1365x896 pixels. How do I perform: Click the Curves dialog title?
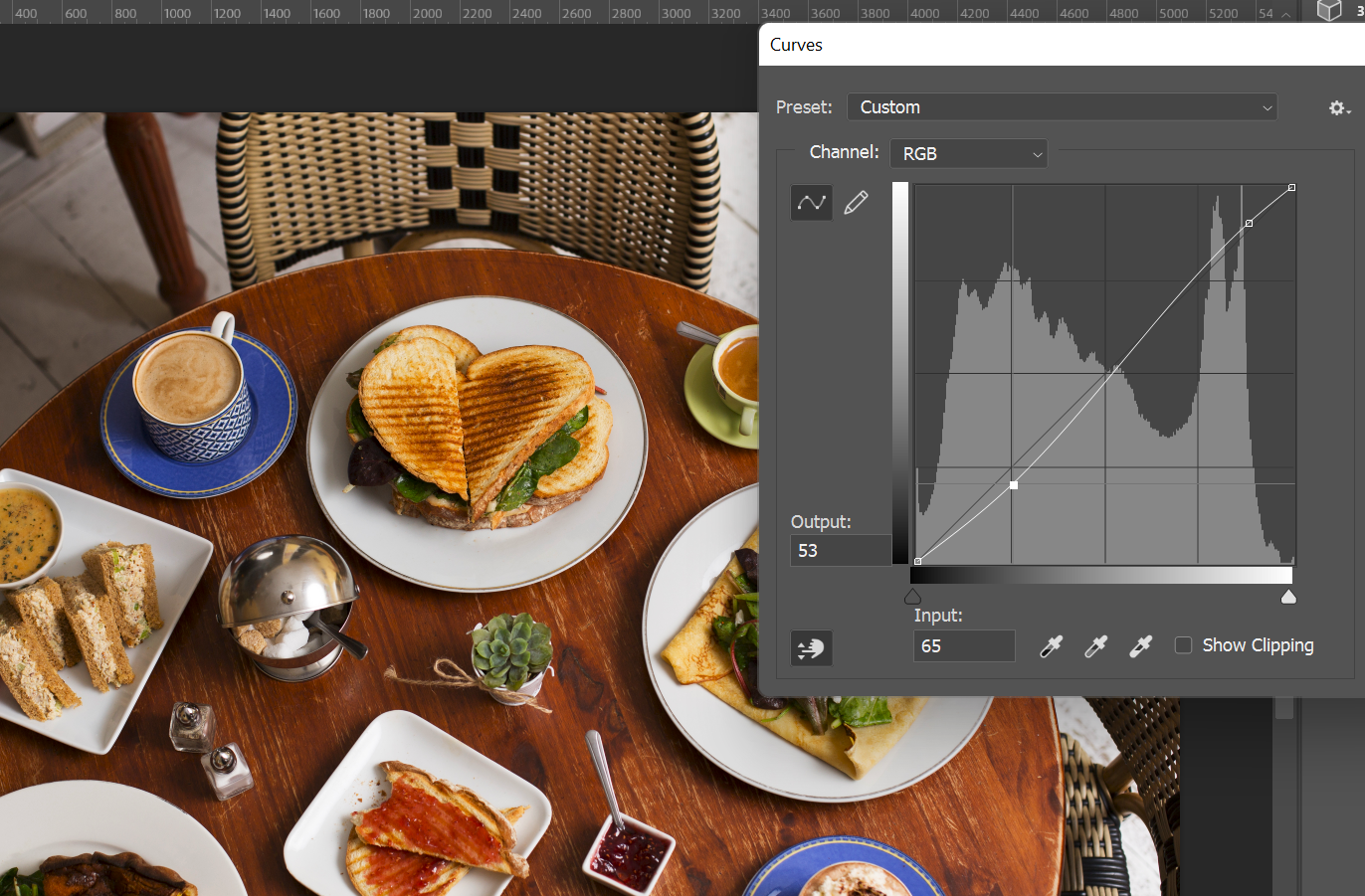coord(796,45)
